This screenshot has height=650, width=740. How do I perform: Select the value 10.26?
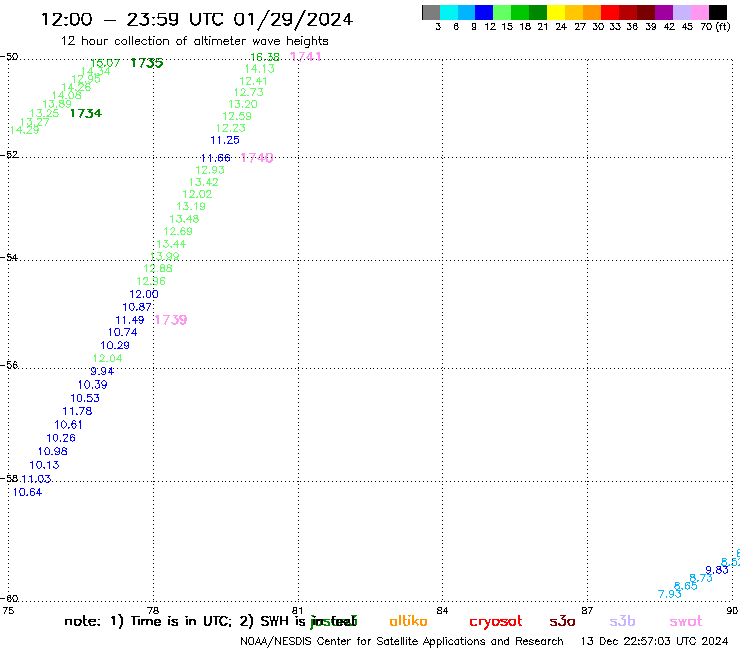click(61, 438)
